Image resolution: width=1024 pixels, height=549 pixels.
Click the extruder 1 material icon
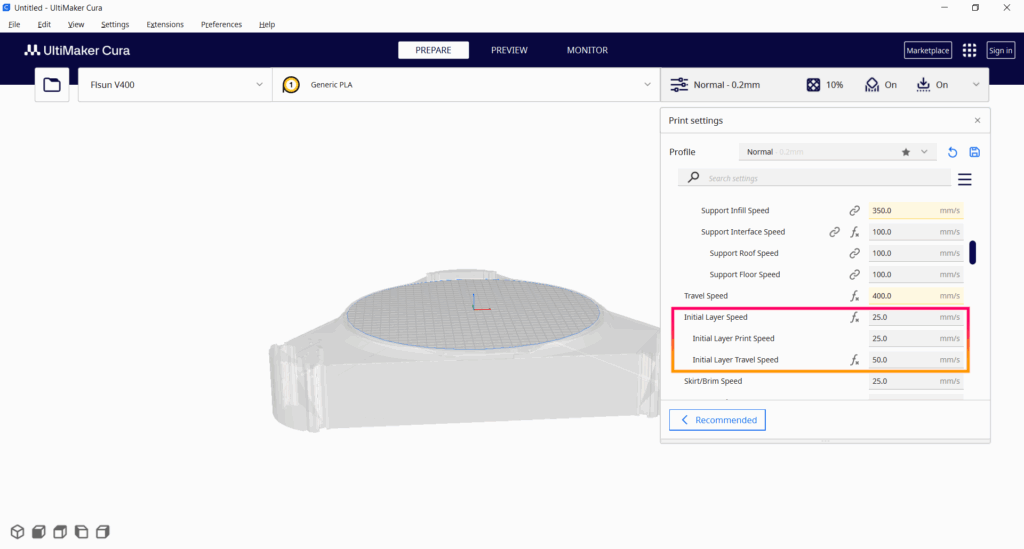[x=291, y=85]
